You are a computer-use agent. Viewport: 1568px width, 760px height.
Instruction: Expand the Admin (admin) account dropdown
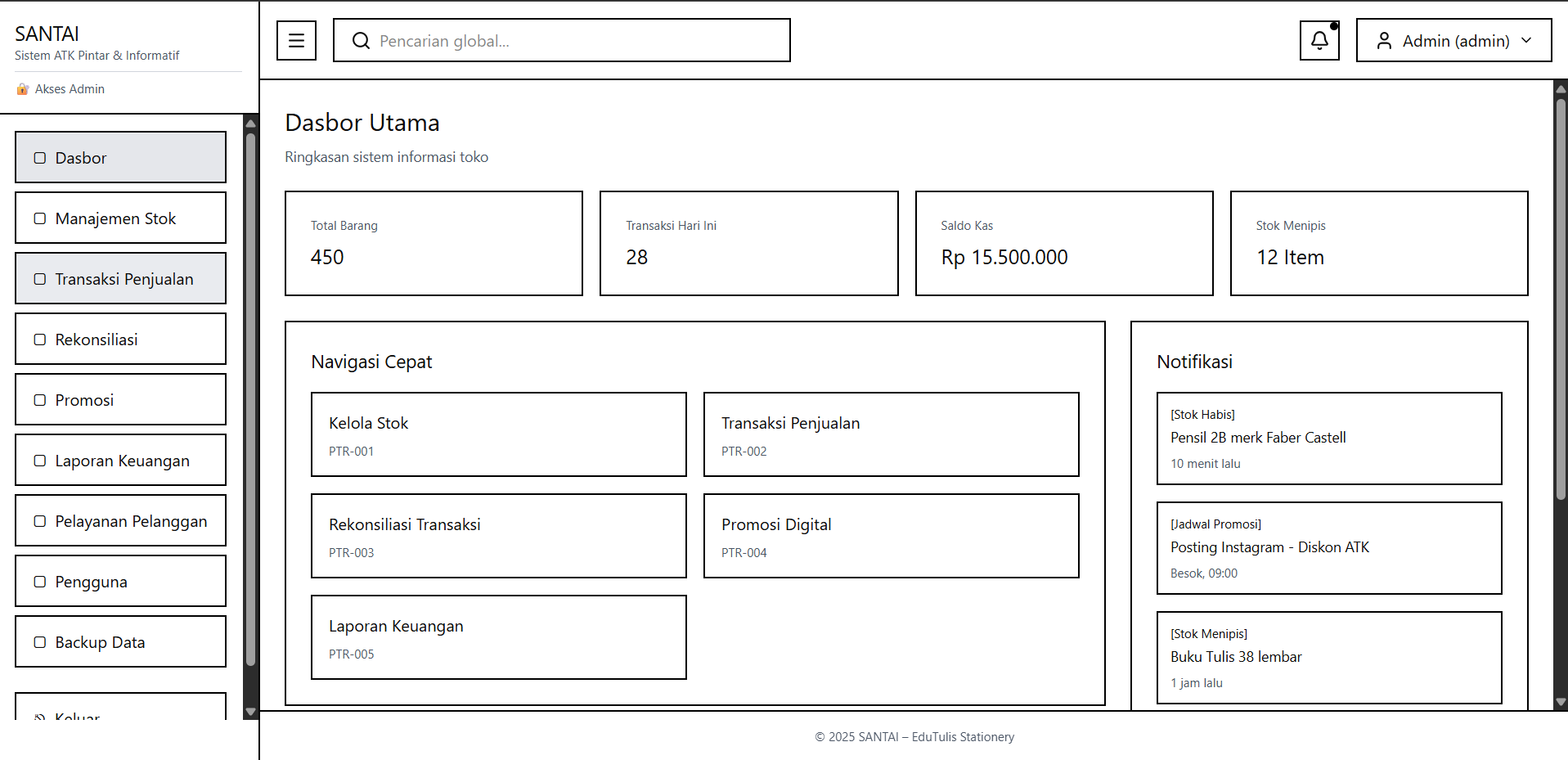pyautogui.click(x=1528, y=40)
